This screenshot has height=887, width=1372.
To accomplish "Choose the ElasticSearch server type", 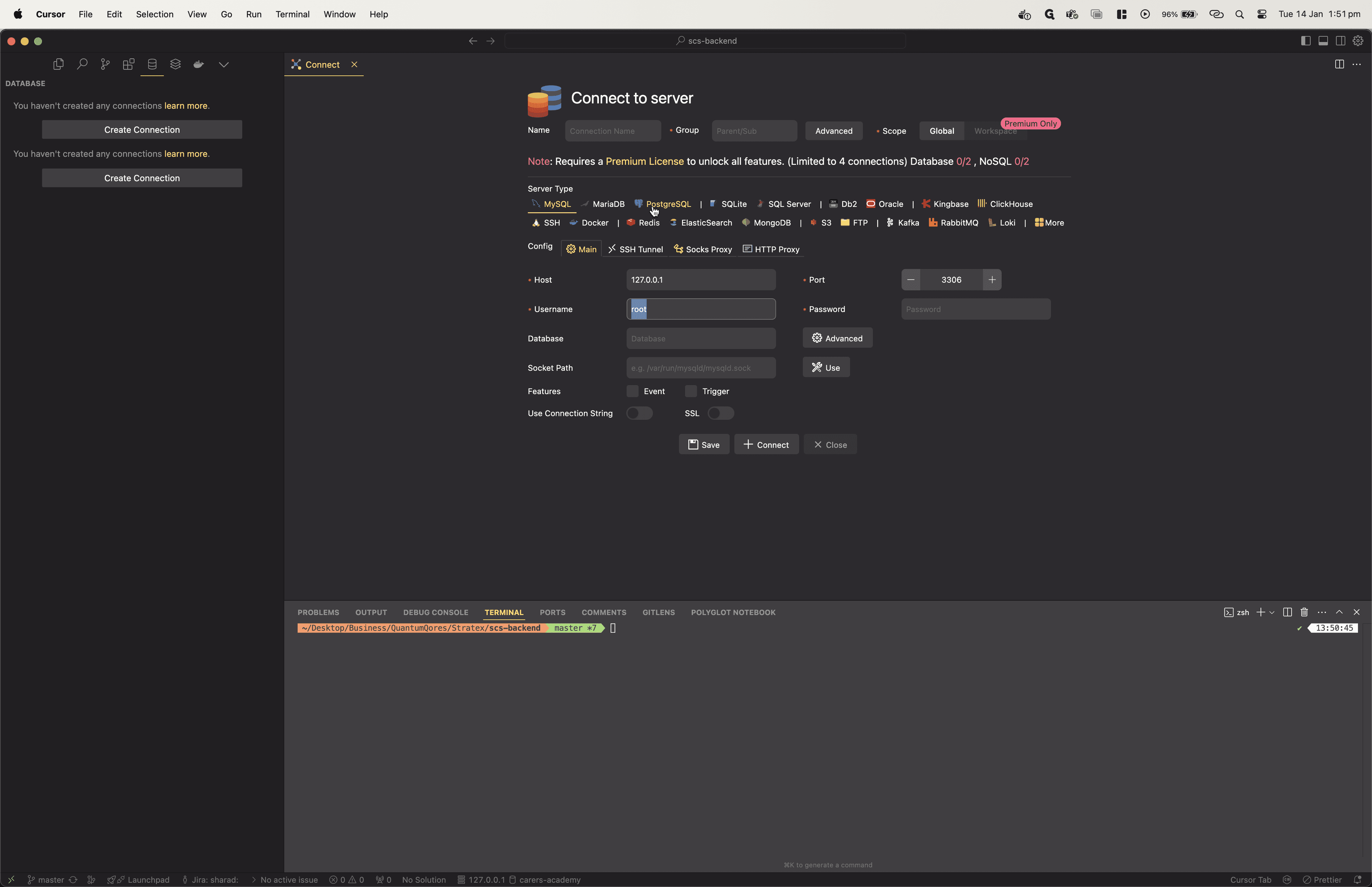I will 701,223.
